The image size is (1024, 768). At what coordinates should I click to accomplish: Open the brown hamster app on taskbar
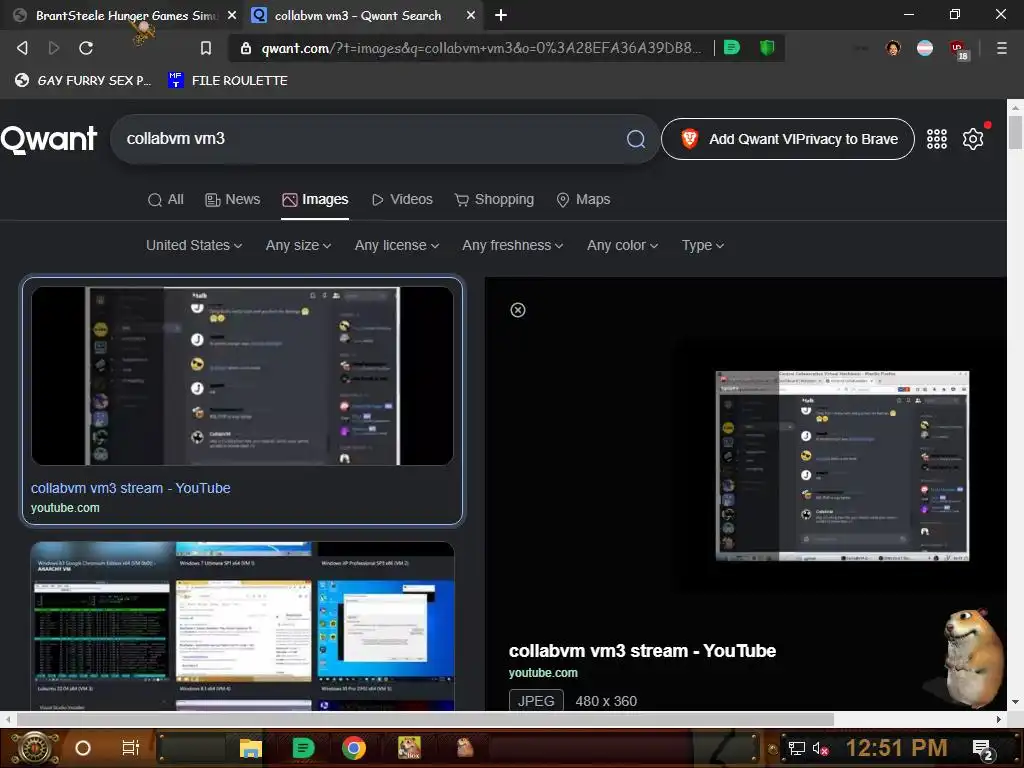point(465,748)
